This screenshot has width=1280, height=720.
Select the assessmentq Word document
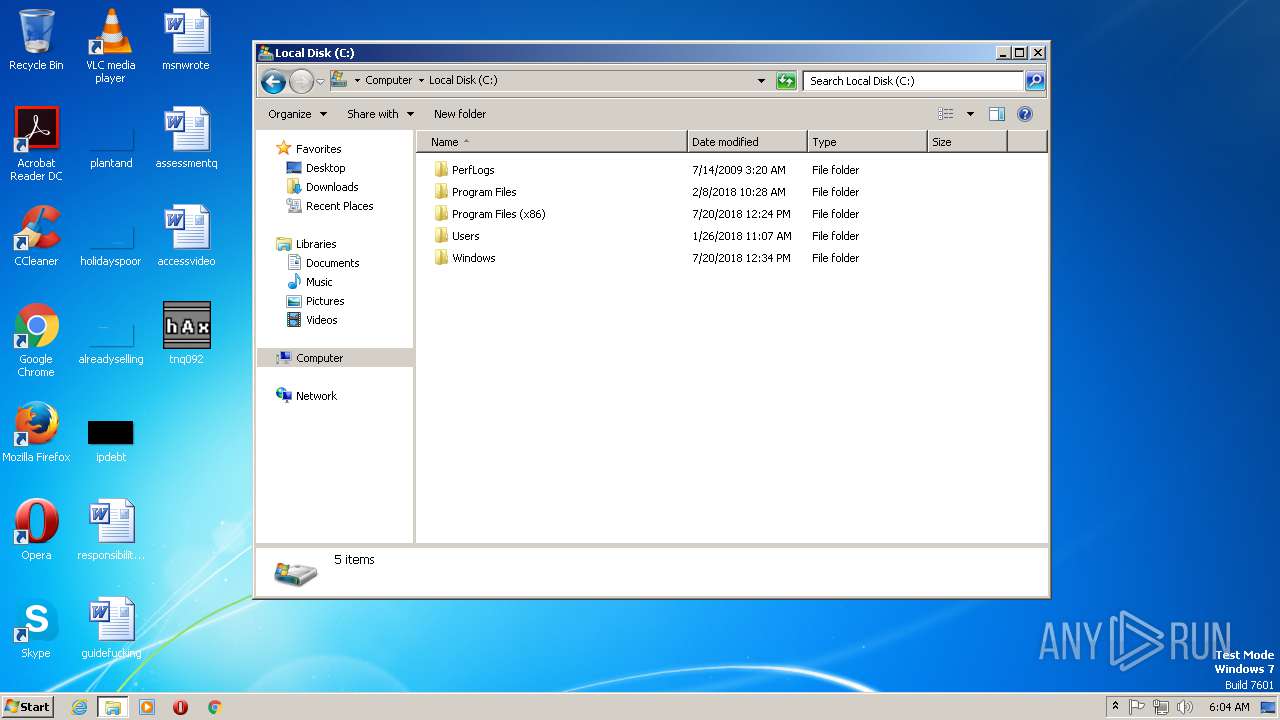[x=186, y=138]
